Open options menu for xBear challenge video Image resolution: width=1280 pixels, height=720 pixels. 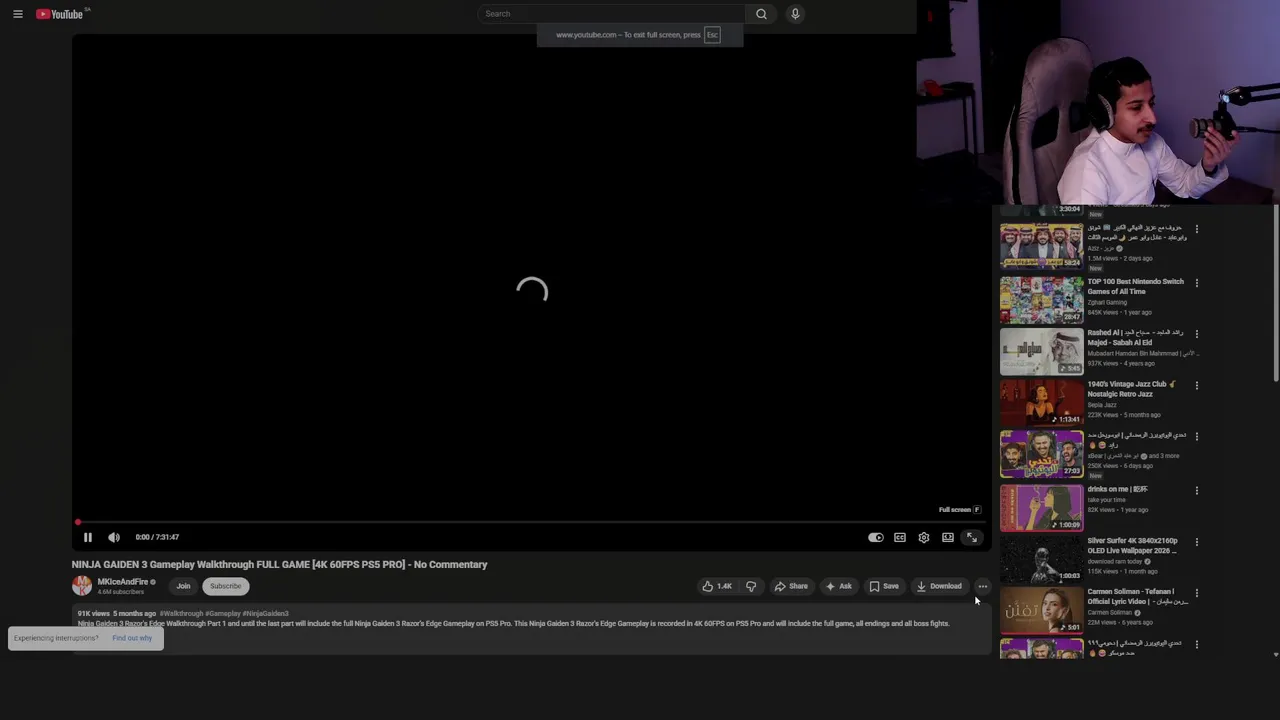coord(1196,437)
